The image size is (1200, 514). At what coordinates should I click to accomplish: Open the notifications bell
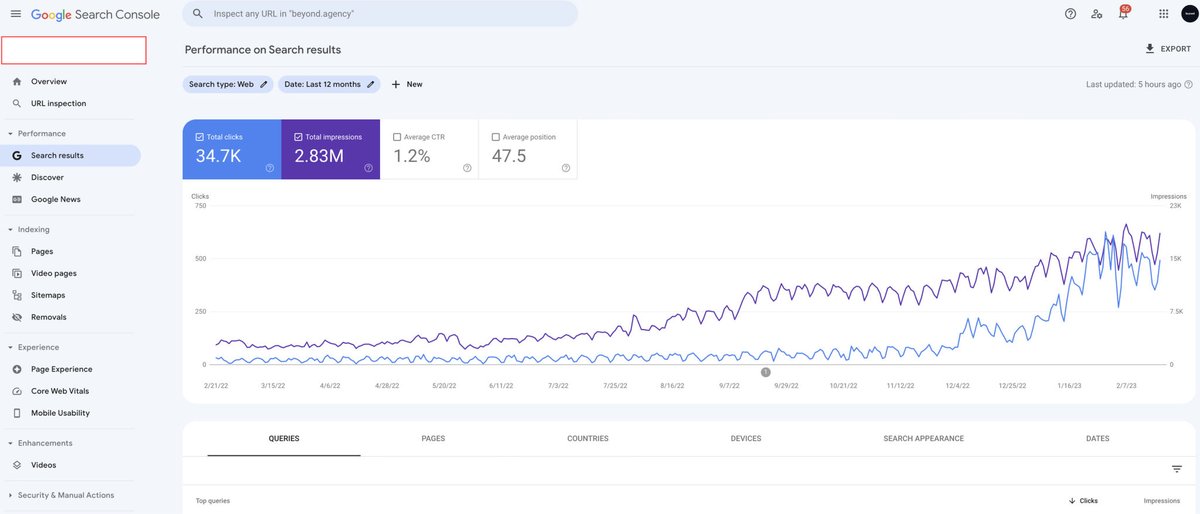[1123, 14]
